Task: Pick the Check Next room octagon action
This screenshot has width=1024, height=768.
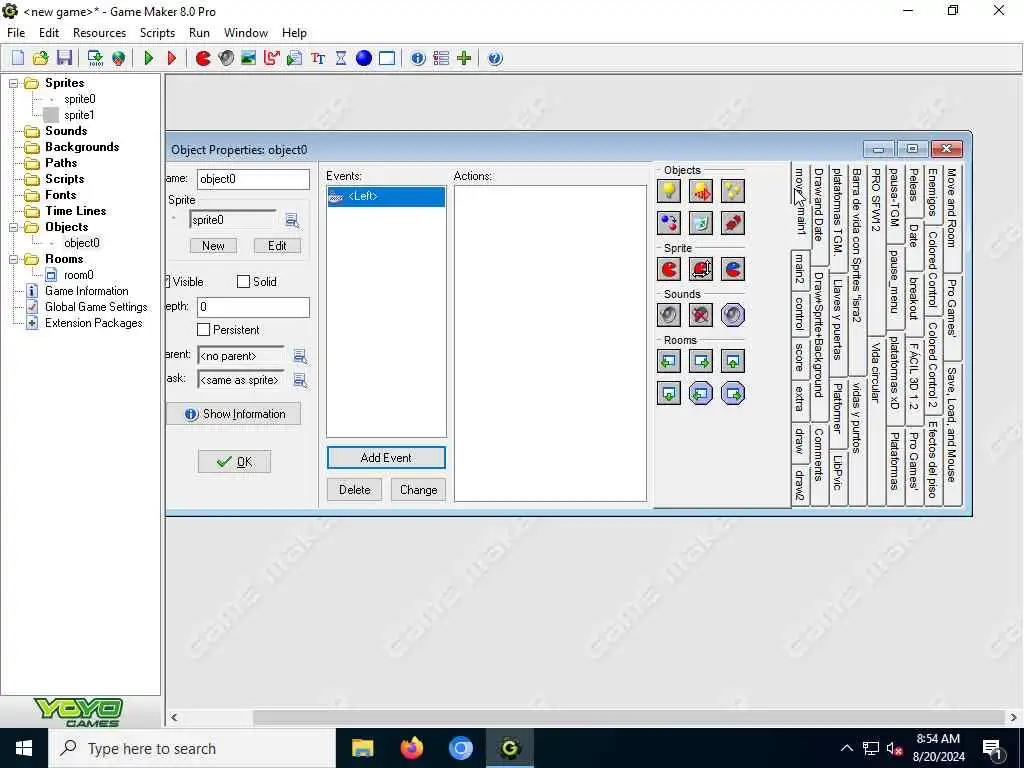Action: click(733, 393)
